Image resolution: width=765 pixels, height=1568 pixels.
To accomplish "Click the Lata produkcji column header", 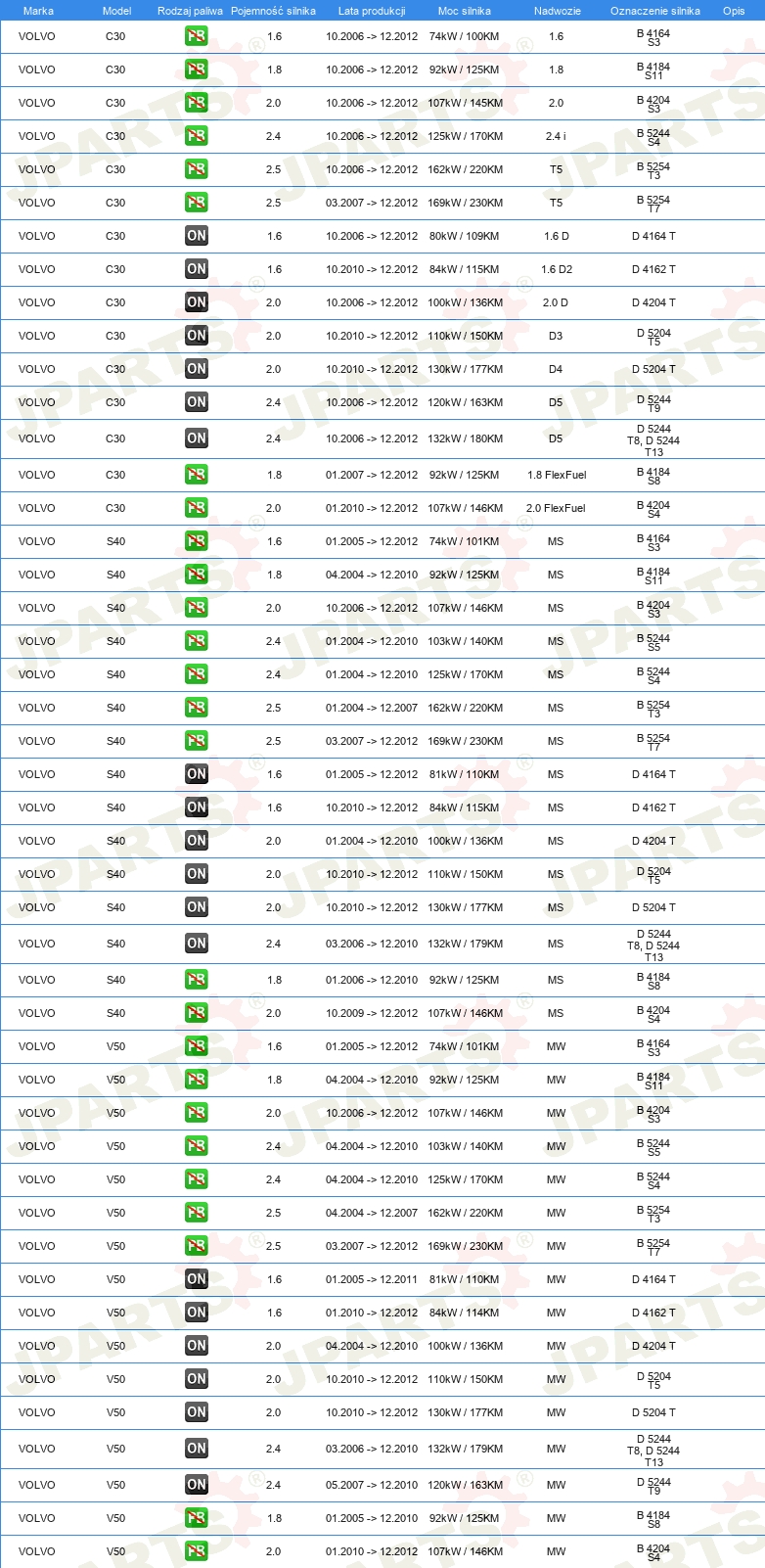I will pos(372,11).
